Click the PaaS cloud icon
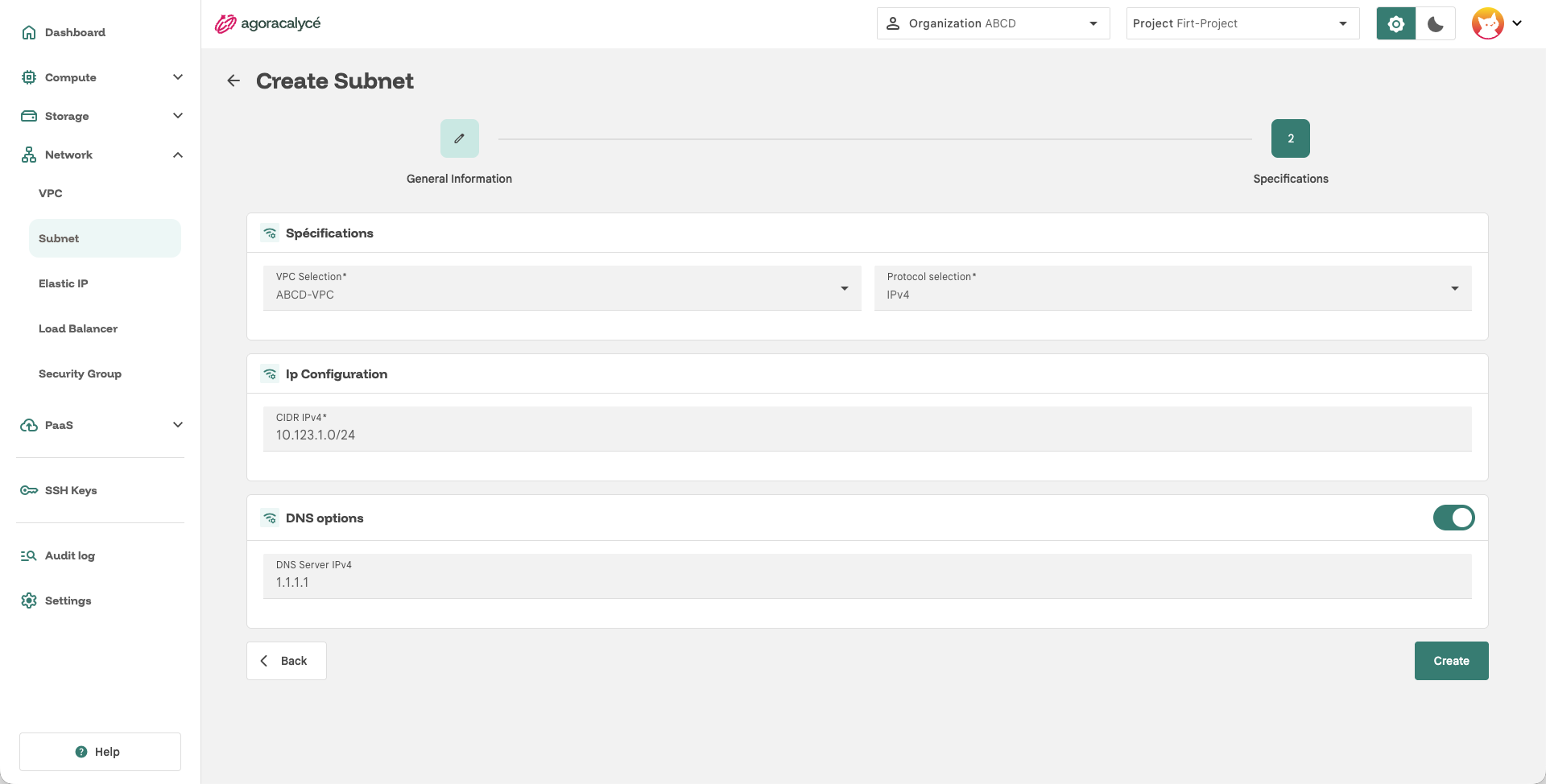This screenshot has height=784, width=1546. (29, 425)
